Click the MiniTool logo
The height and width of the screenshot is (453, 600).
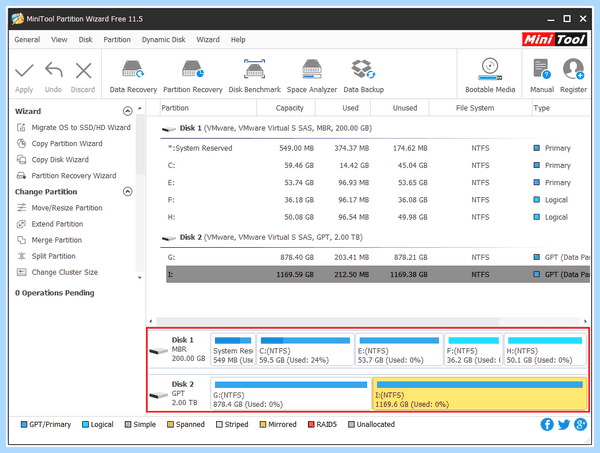coord(554,39)
